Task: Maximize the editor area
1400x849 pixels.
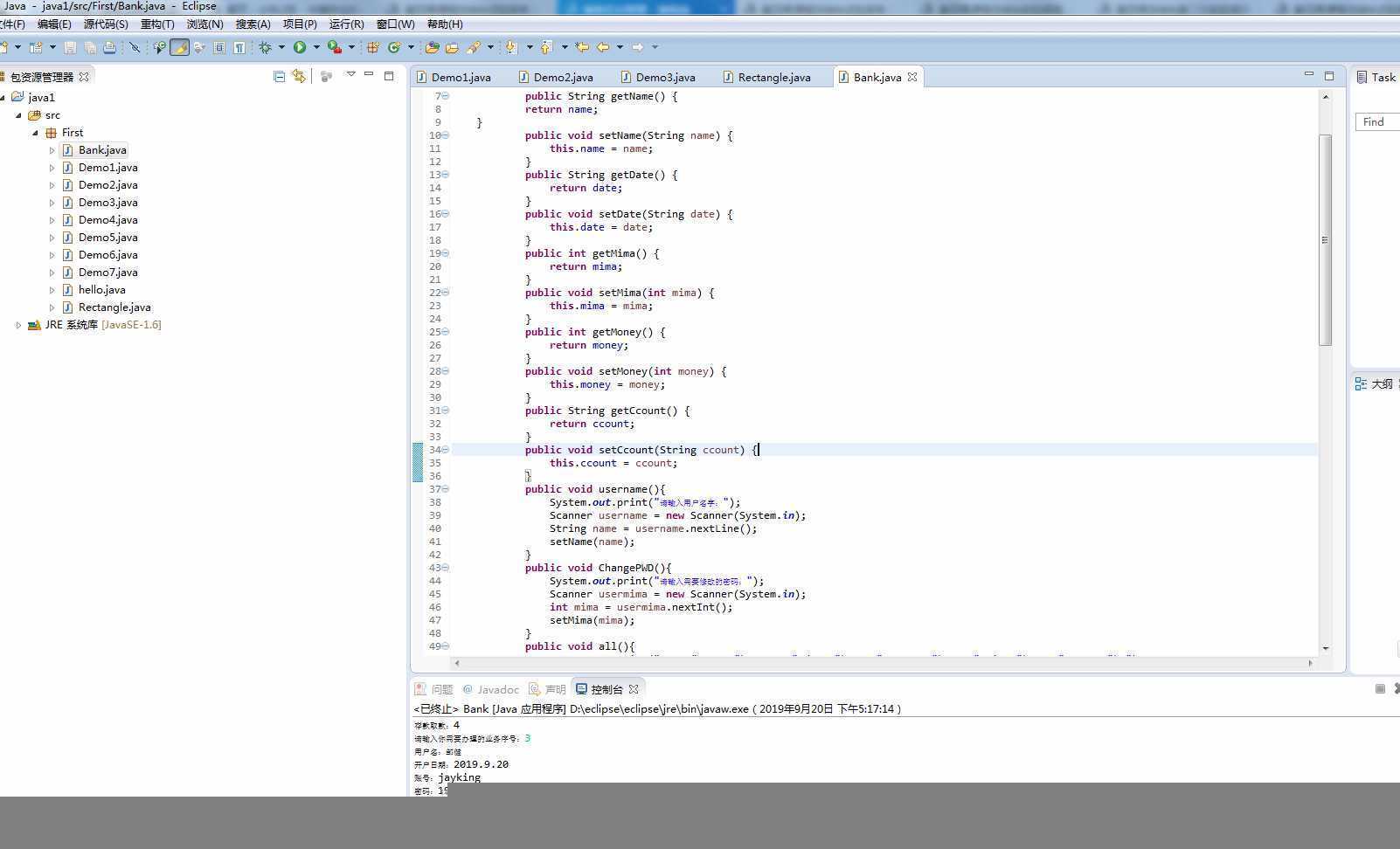Action: pos(1329,76)
